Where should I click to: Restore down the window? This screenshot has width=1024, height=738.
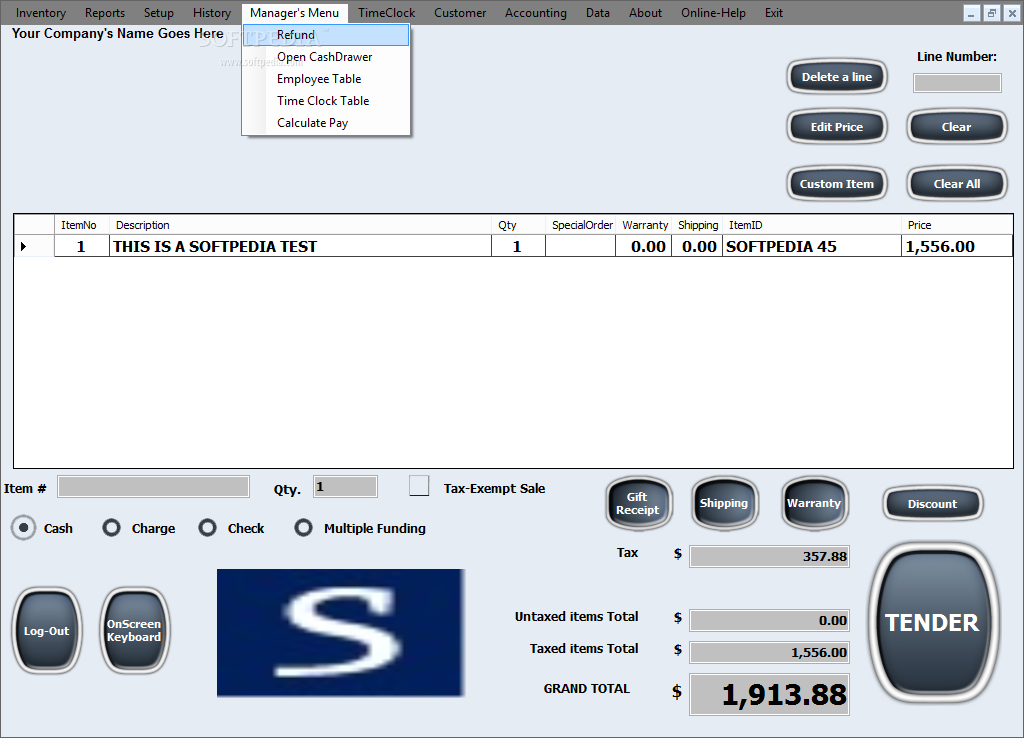(992, 13)
